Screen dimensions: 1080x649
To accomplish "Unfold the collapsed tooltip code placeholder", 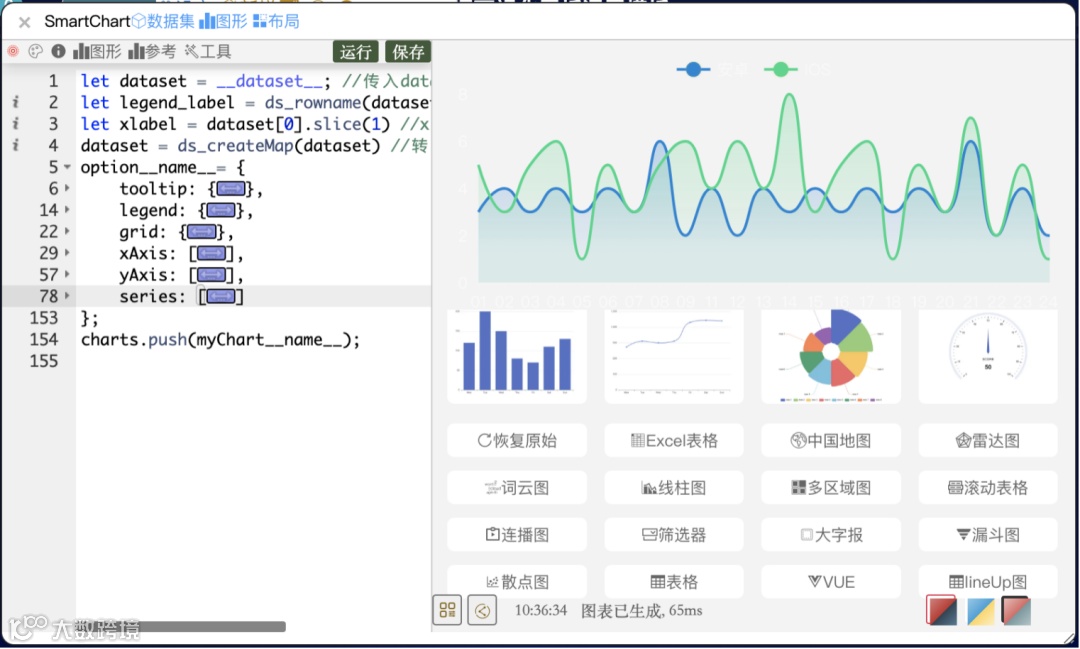I will (231, 189).
